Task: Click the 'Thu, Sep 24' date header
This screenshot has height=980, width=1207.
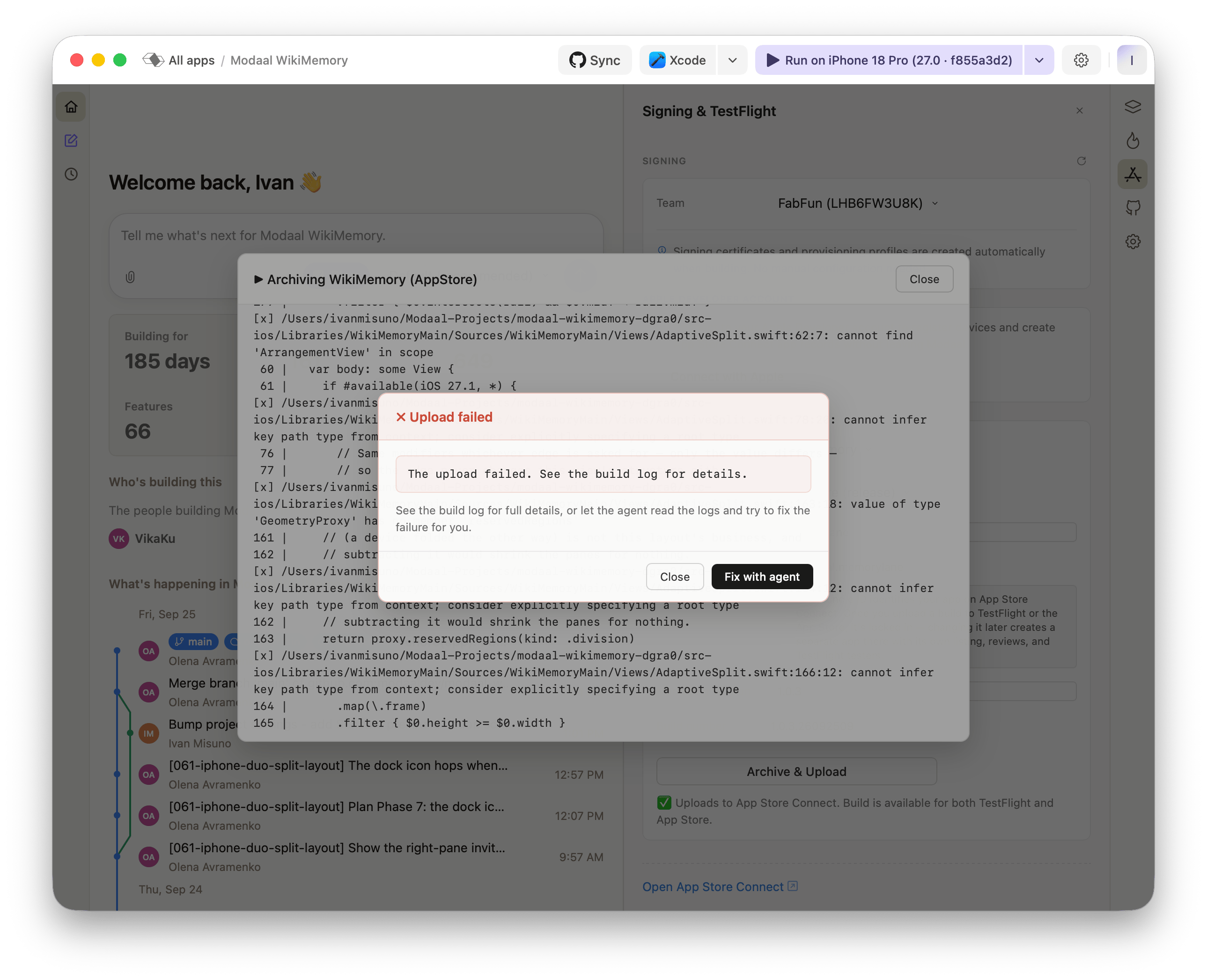Action: [x=170, y=889]
